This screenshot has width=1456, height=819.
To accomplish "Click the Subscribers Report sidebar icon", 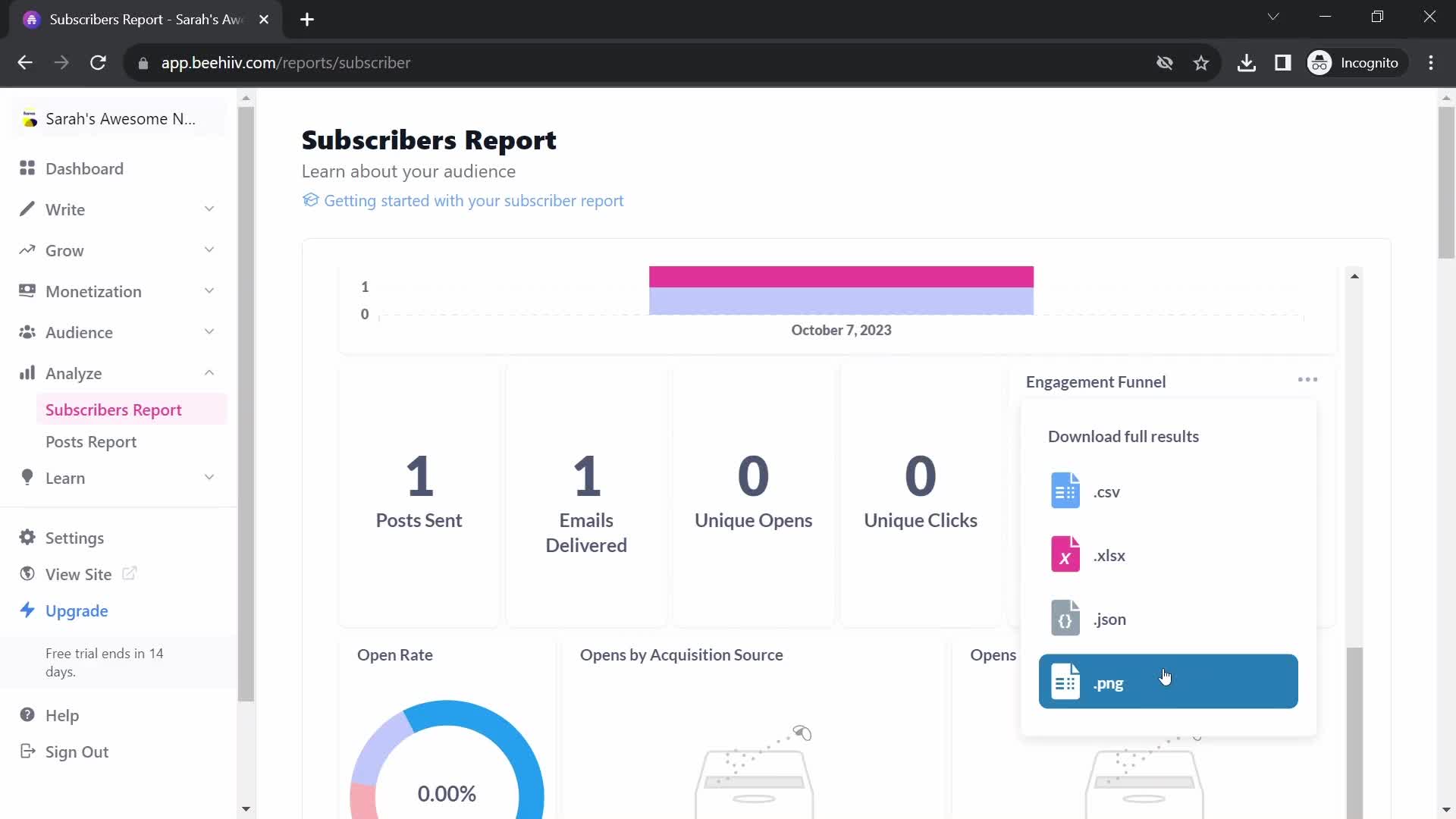I will click(113, 409).
